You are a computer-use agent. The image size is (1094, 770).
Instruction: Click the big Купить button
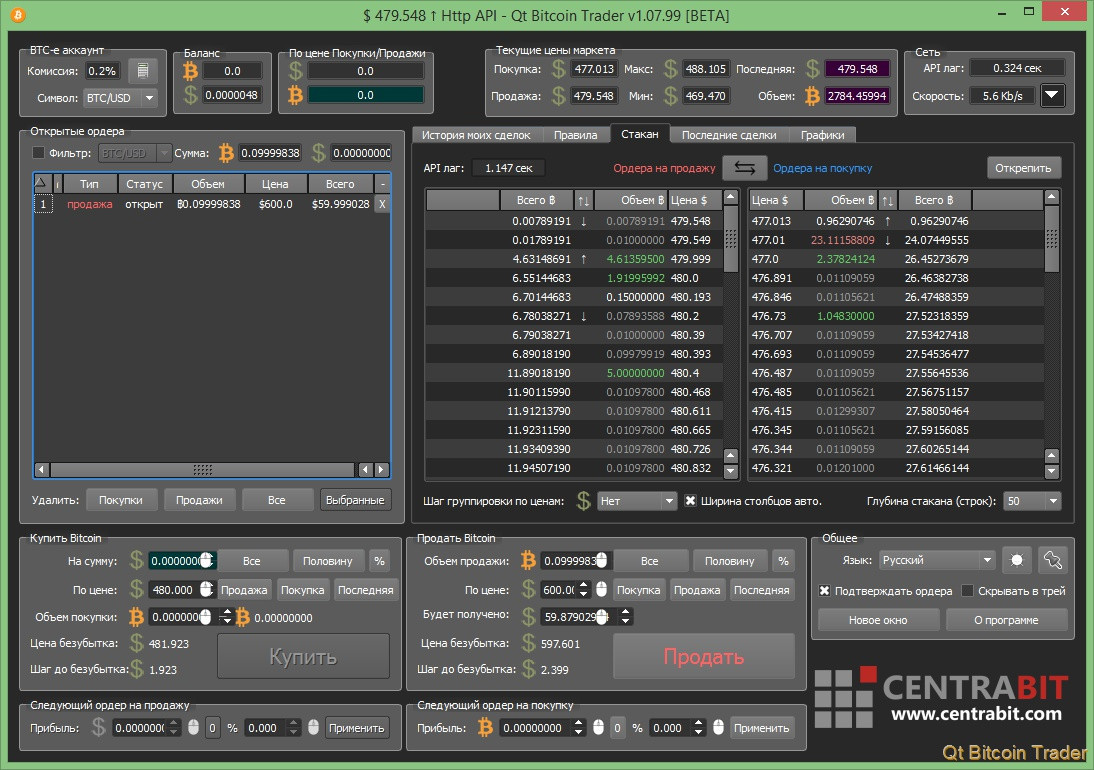click(x=304, y=656)
